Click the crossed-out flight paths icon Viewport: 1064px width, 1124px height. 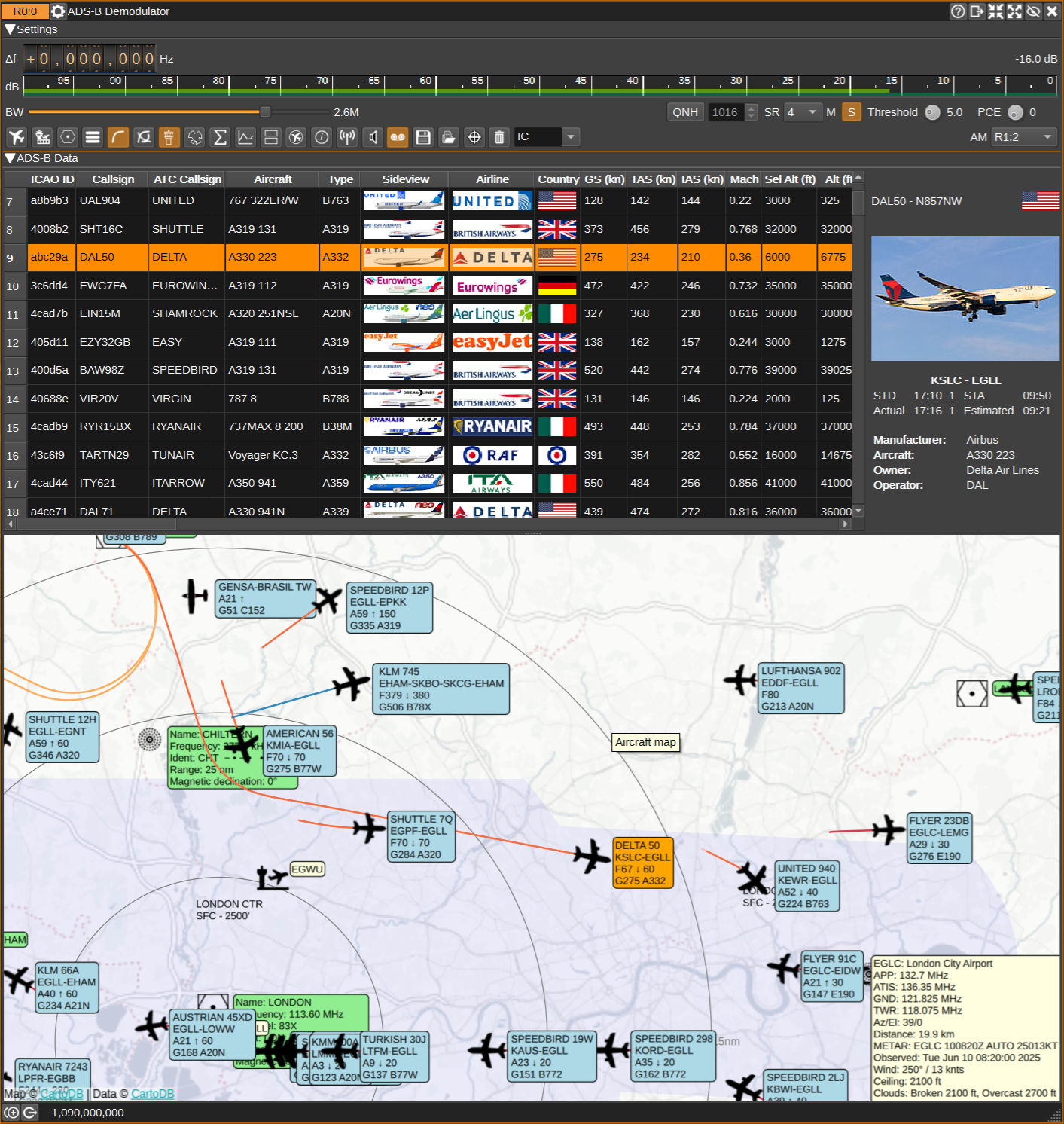tap(144, 137)
